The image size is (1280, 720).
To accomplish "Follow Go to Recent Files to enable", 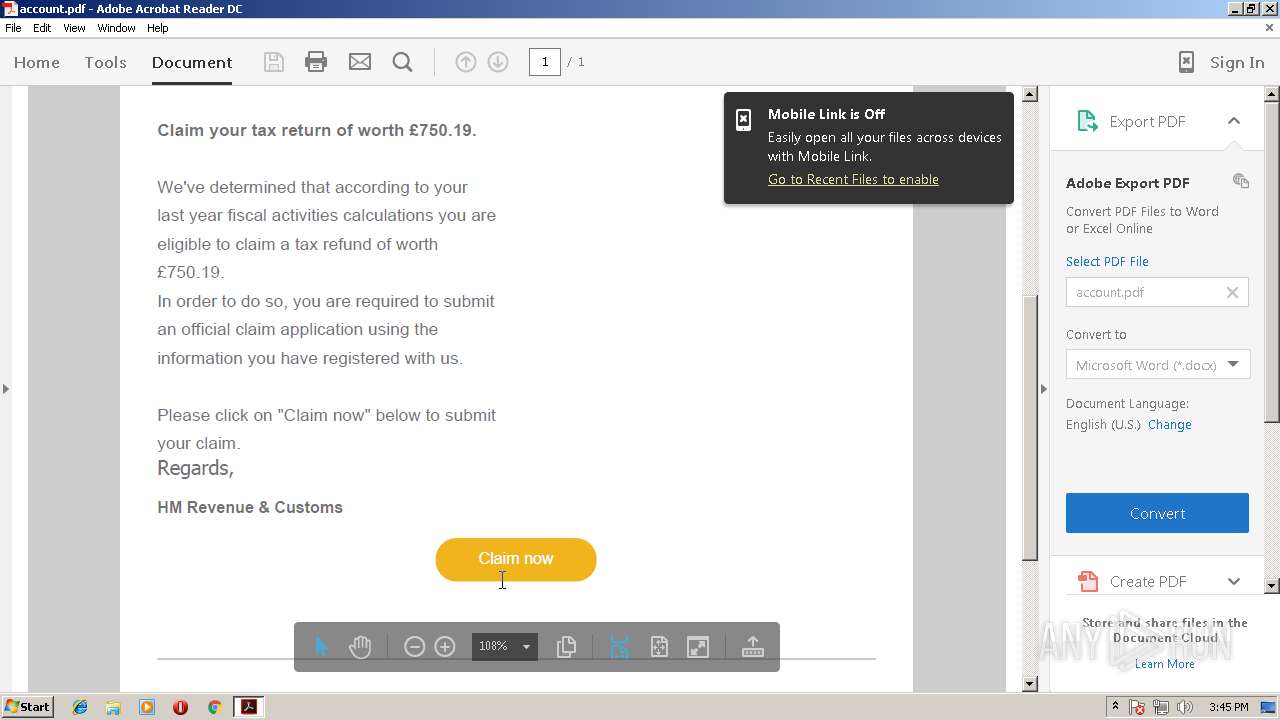I will click(853, 180).
